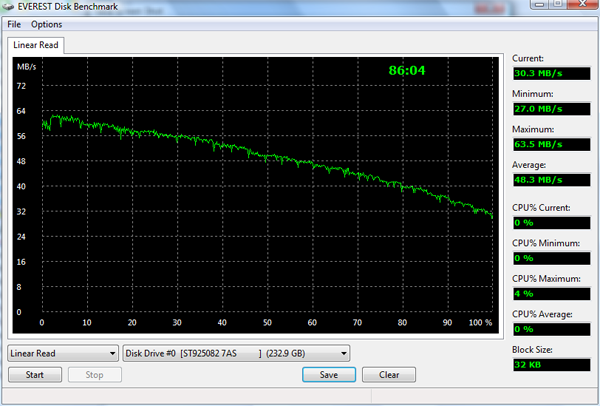Open the Options menu
Viewport: 600px width, 406px height.
[46, 24]
